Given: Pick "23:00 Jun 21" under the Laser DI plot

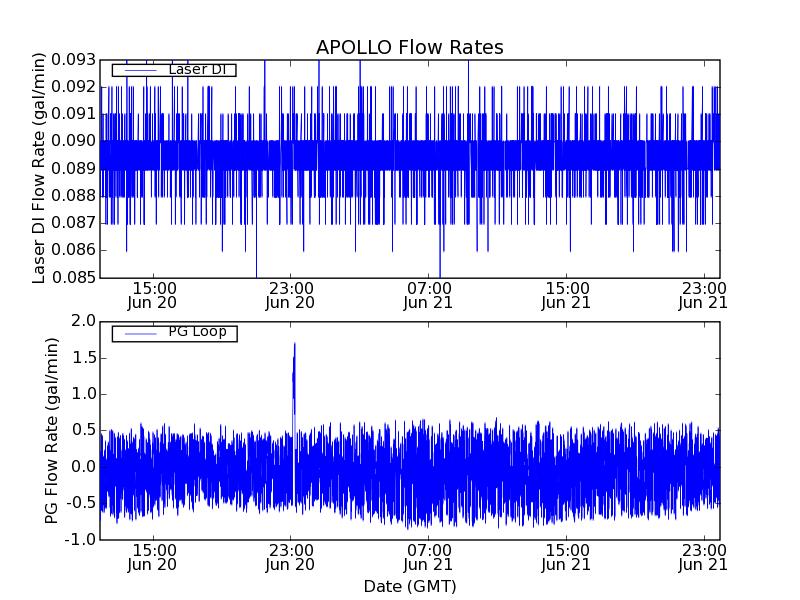Looking at the screenshot, I should click(x=703, y=296).
